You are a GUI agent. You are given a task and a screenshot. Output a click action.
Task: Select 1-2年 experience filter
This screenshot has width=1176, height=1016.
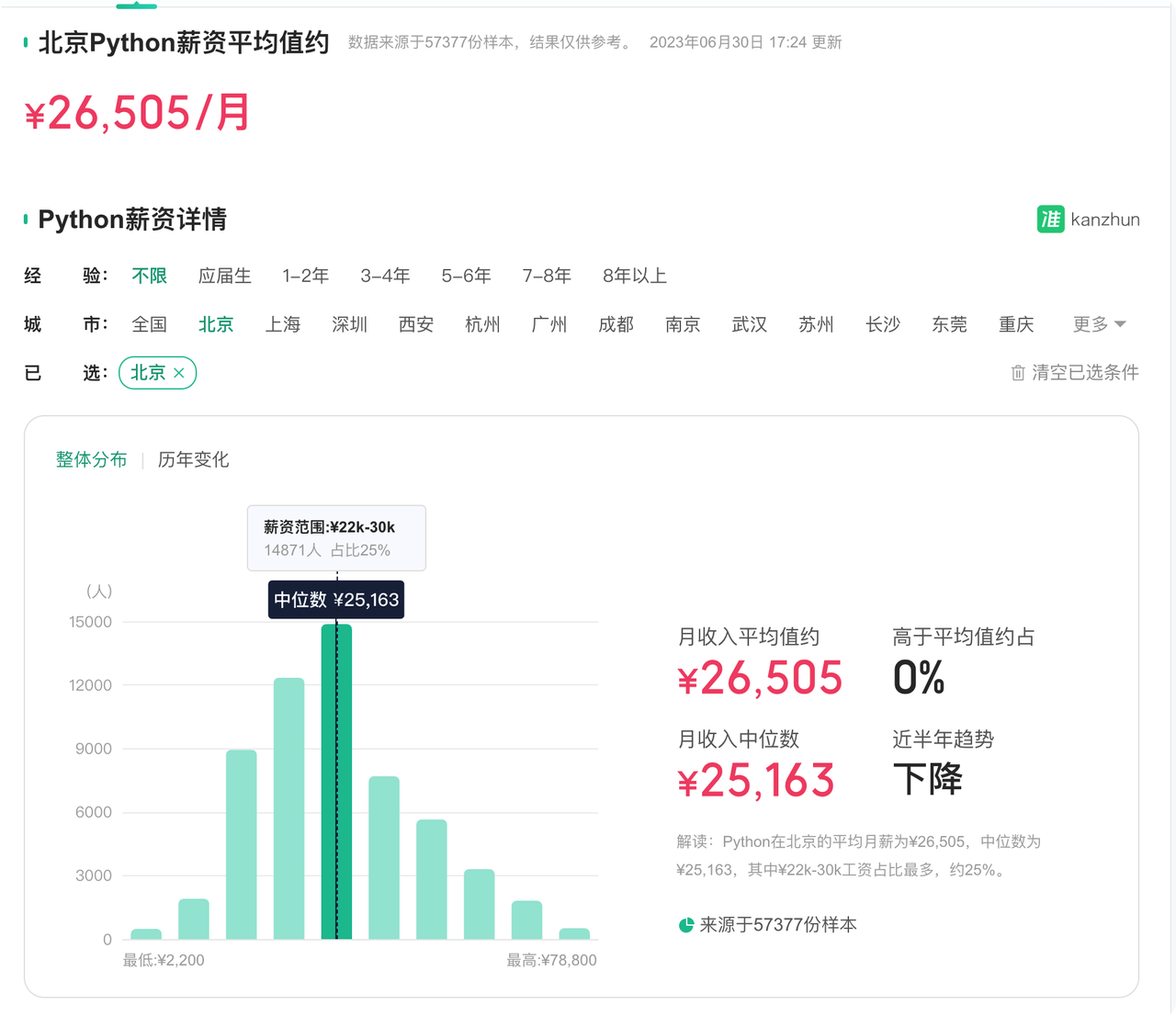(305, 276)
